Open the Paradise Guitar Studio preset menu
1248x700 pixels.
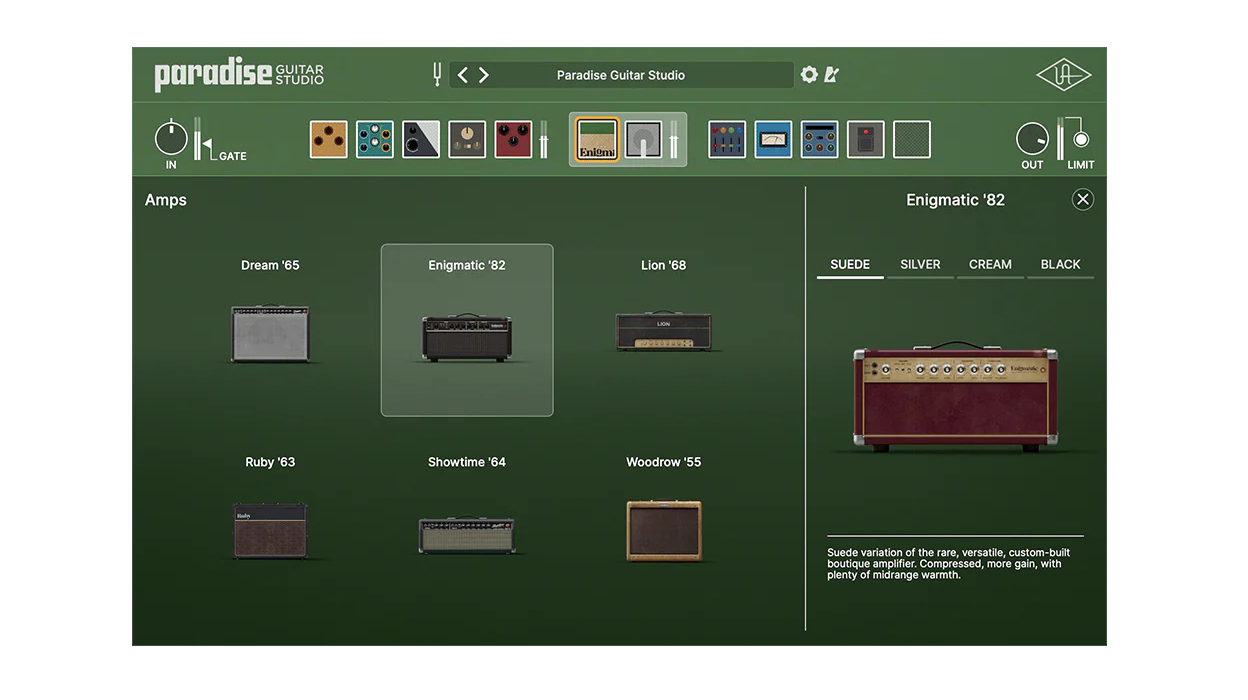click(620, 75)
